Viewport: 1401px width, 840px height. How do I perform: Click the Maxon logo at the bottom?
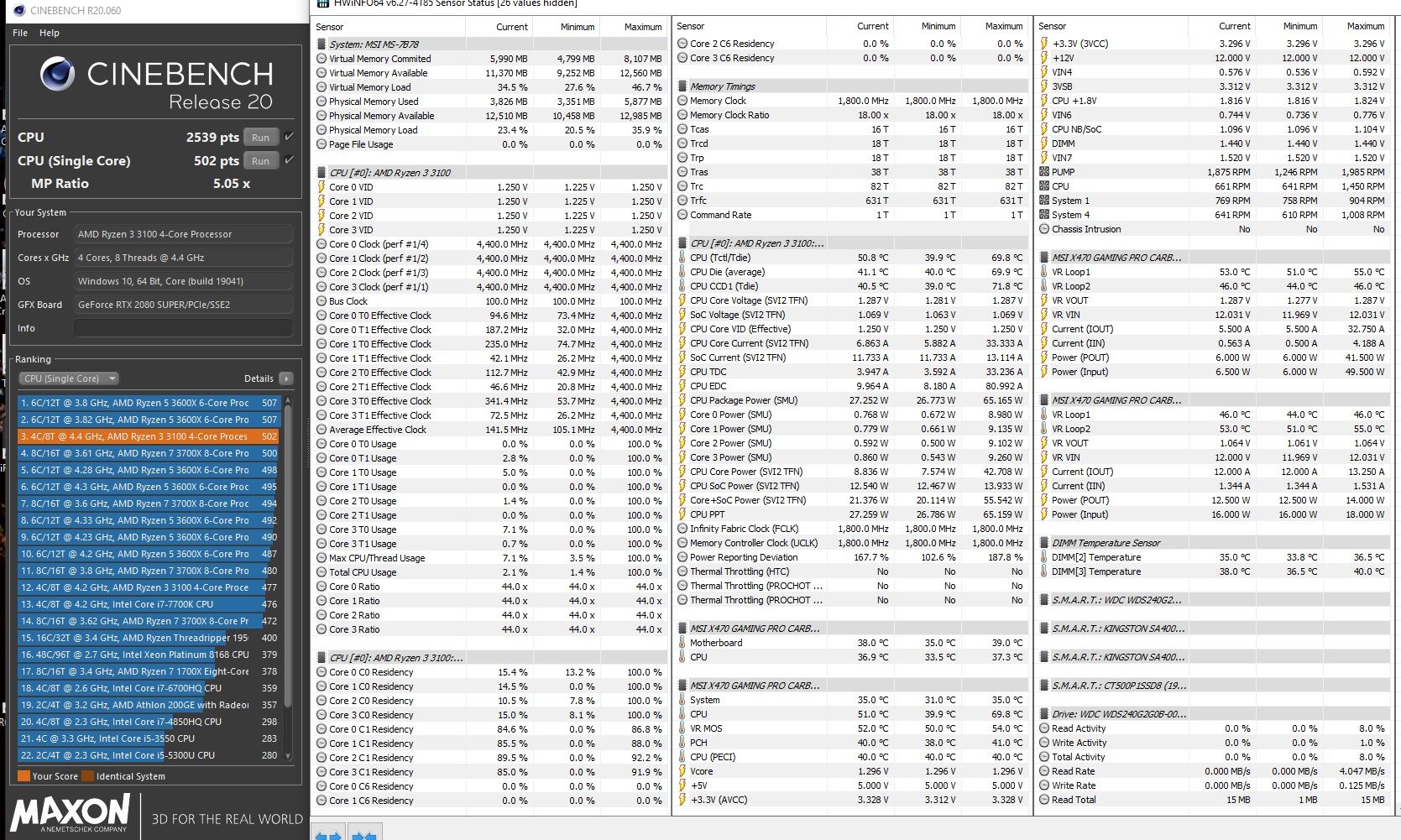(x=71, y=813)
